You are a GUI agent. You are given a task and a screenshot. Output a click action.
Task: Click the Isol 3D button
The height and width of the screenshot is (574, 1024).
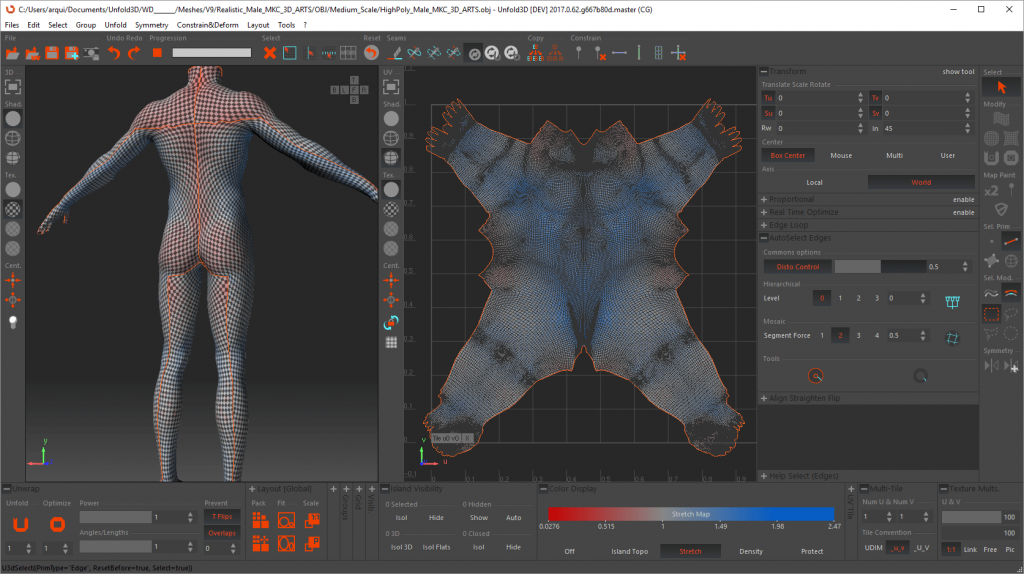tap(402, 547)
